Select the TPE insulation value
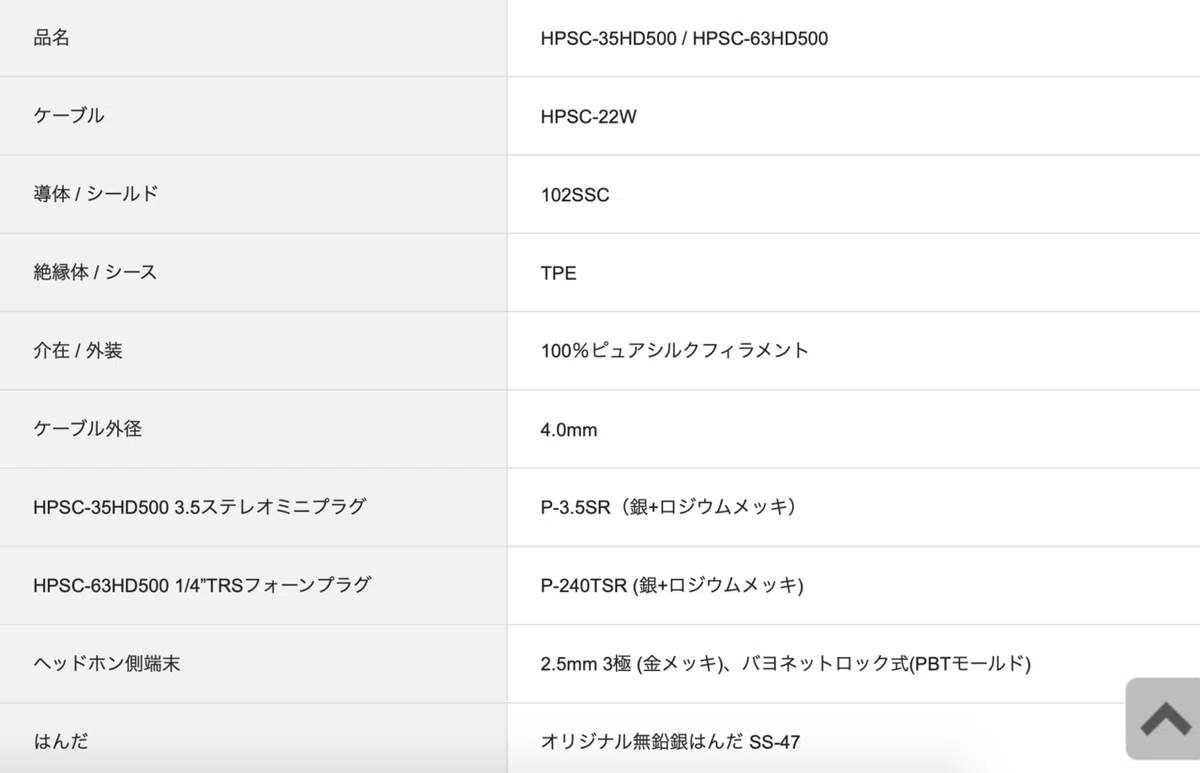Viewport: 1200px width, 773px height. coord(558,273)
